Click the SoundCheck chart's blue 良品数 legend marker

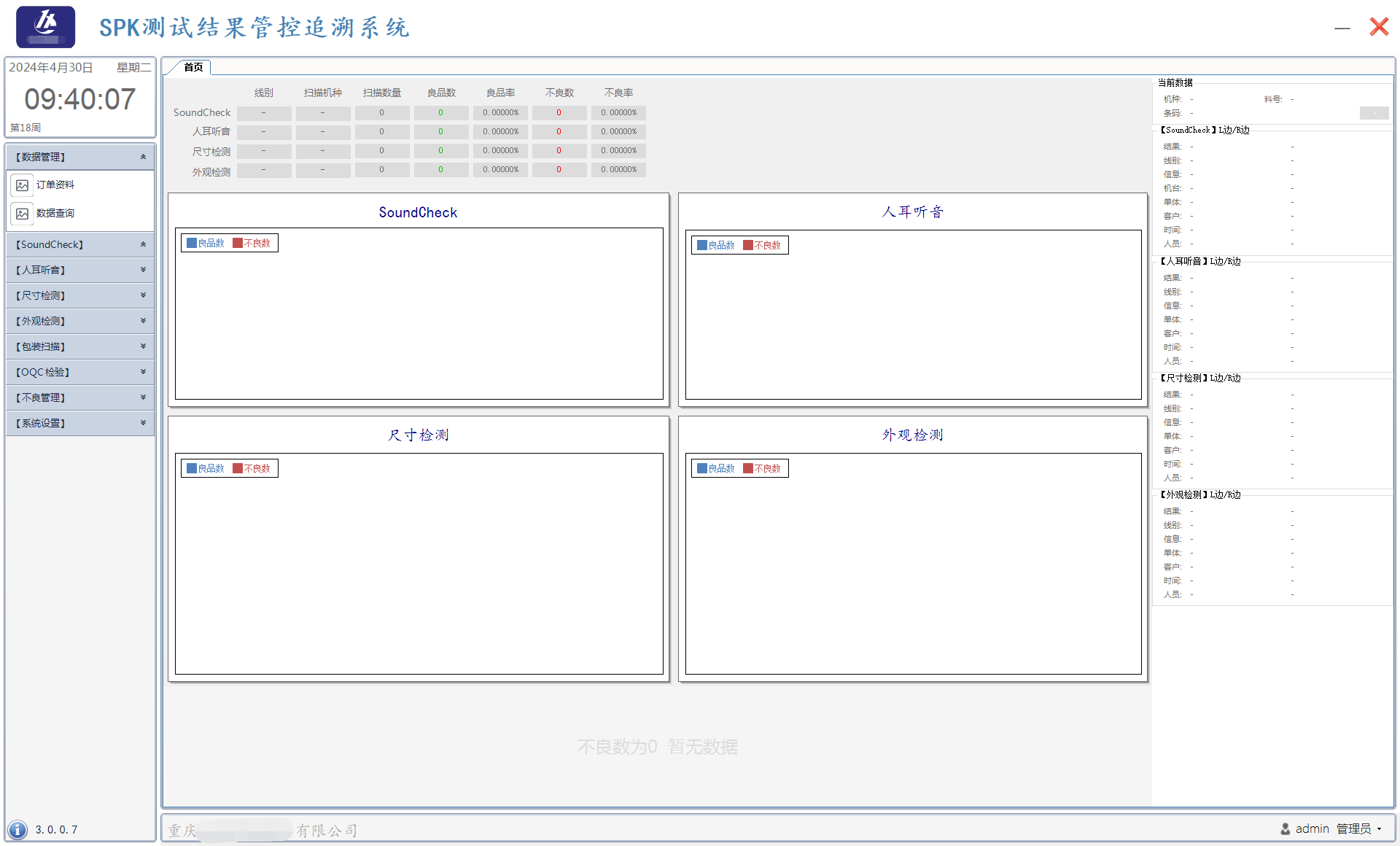coord(192,243)
